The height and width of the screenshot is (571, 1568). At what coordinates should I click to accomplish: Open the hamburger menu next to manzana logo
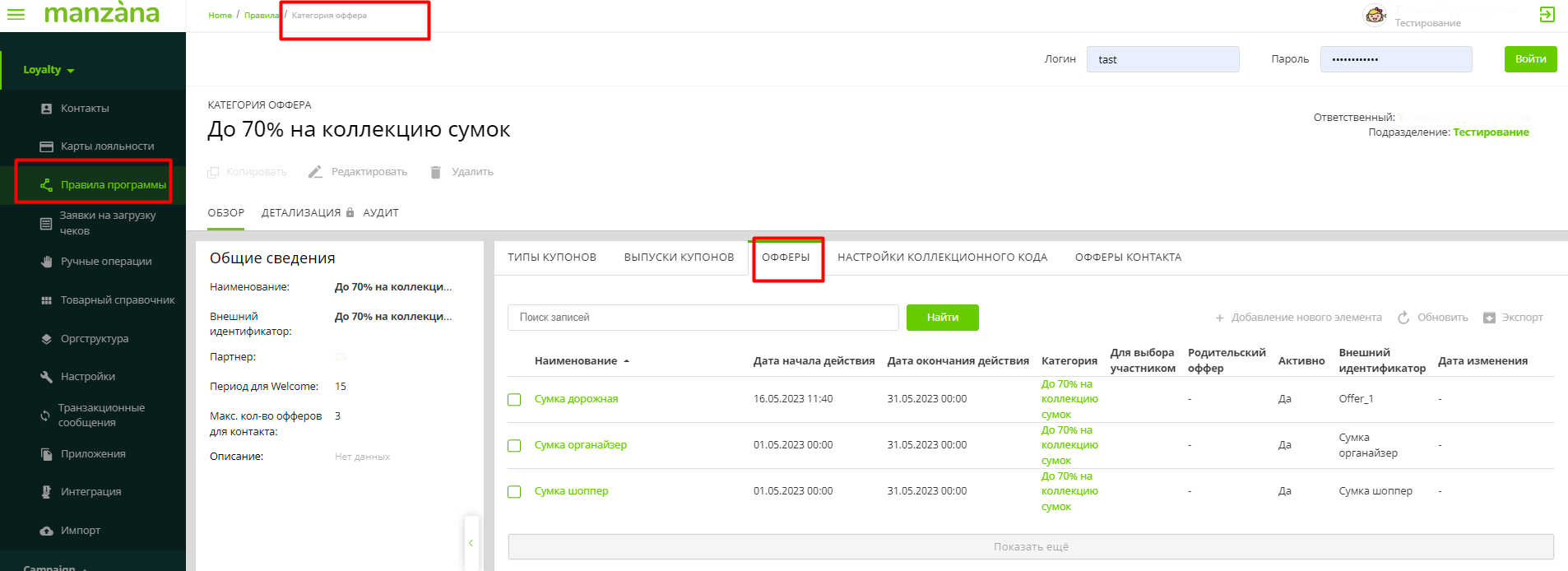coord(16,14)
